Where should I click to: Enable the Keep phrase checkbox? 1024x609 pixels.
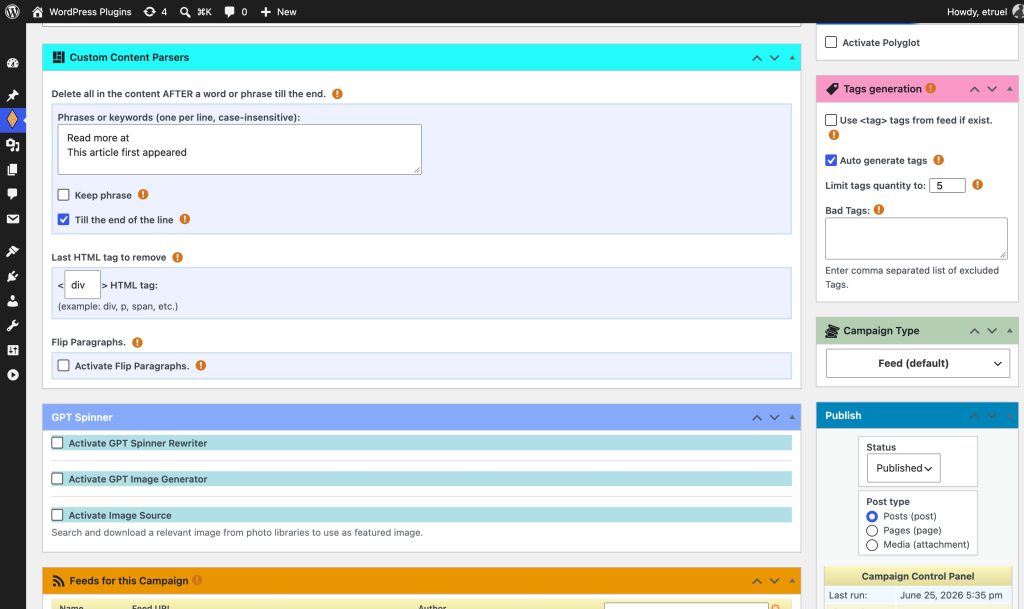(63, 195)
